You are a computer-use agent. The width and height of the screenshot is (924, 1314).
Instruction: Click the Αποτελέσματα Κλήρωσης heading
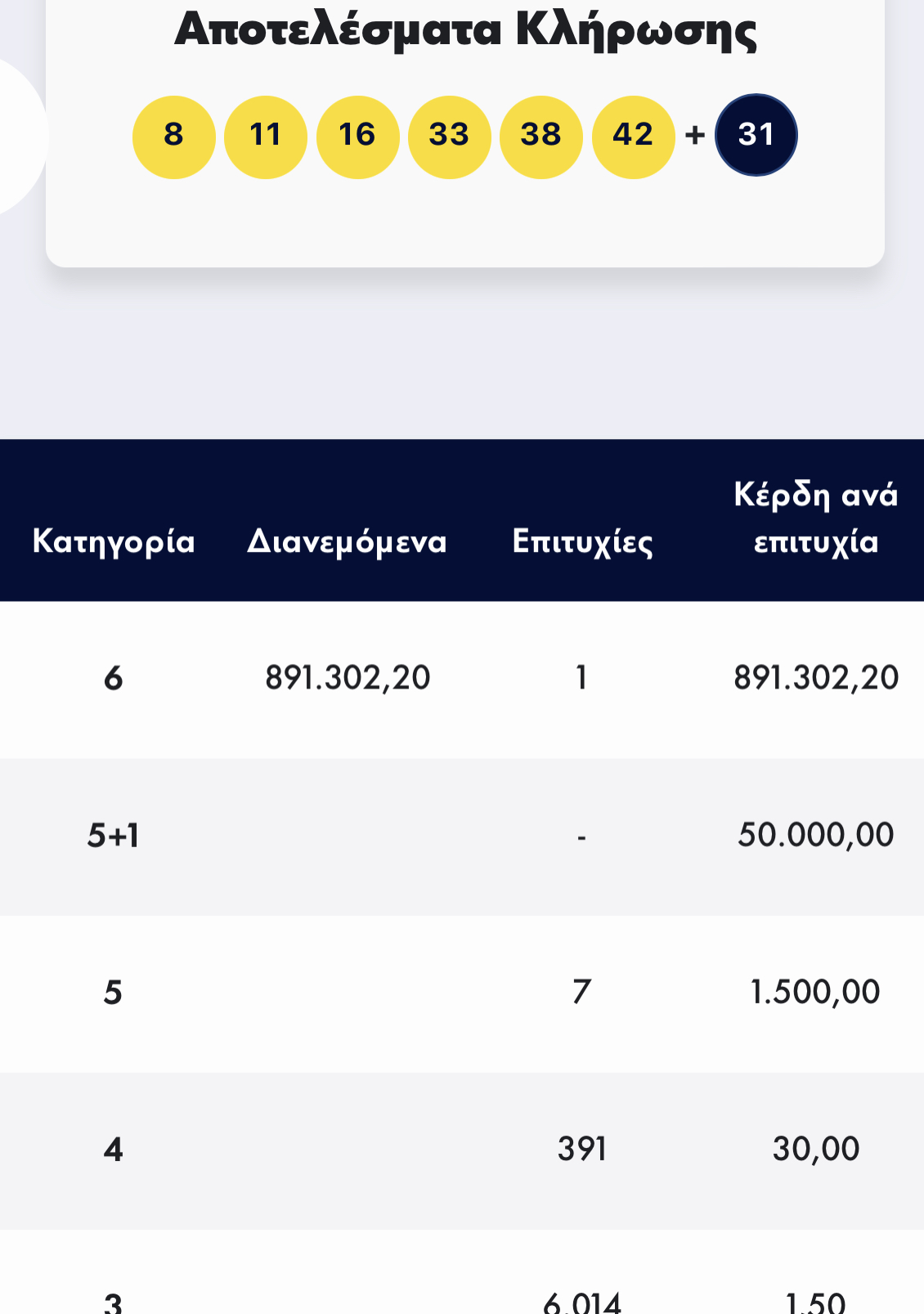[x=465, y=31]
